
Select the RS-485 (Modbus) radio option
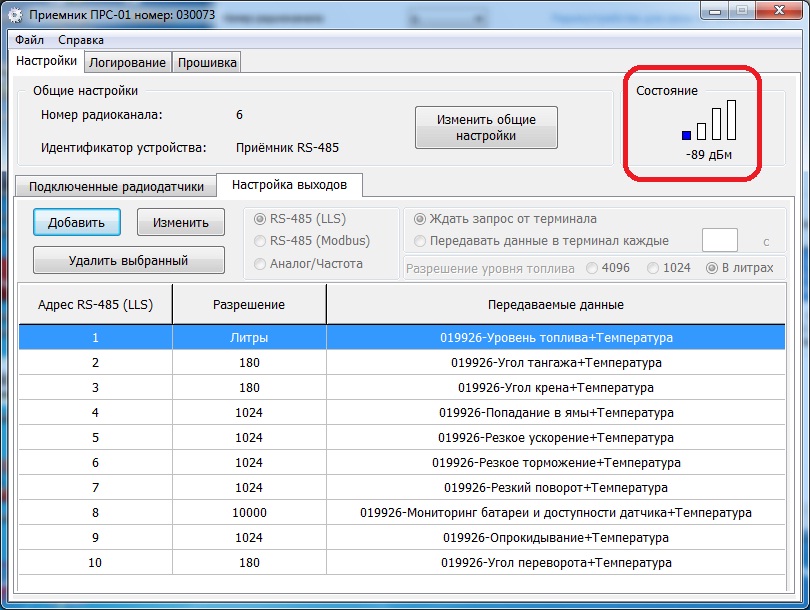pyautogui.click(x=262, y=241)
